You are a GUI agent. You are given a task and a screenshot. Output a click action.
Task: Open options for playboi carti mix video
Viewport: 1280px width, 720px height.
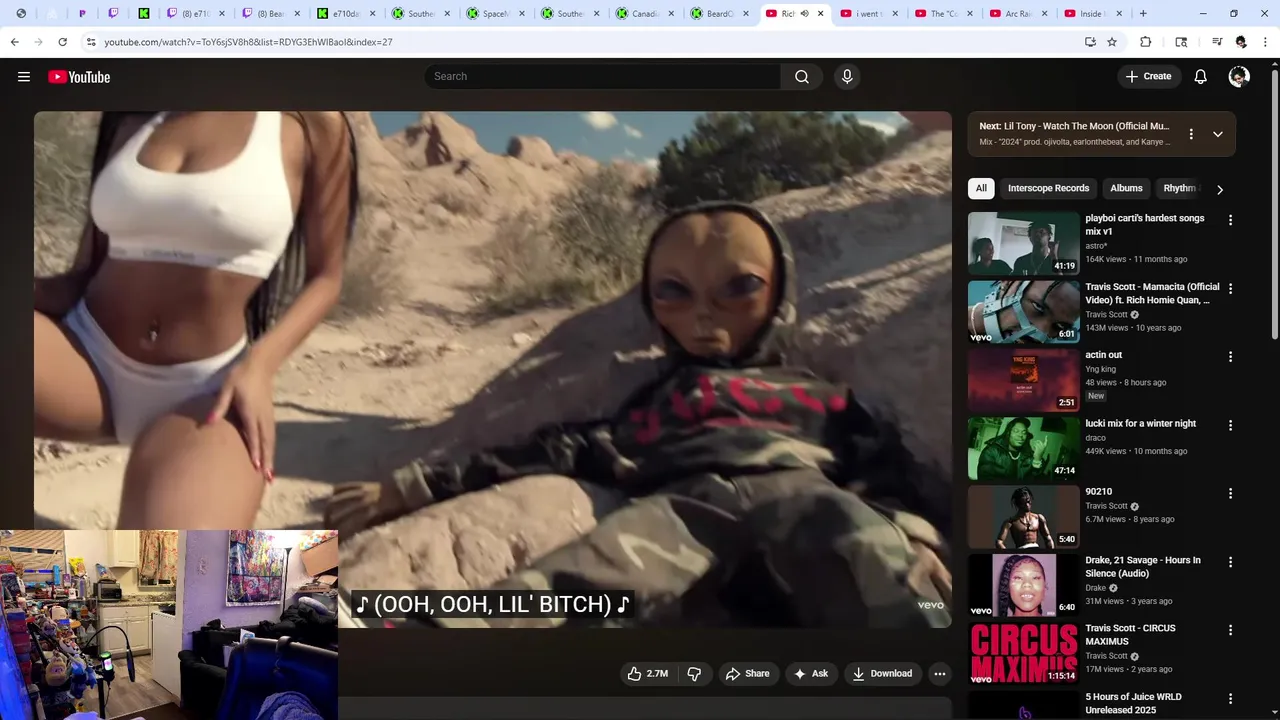click(1230, 220)
